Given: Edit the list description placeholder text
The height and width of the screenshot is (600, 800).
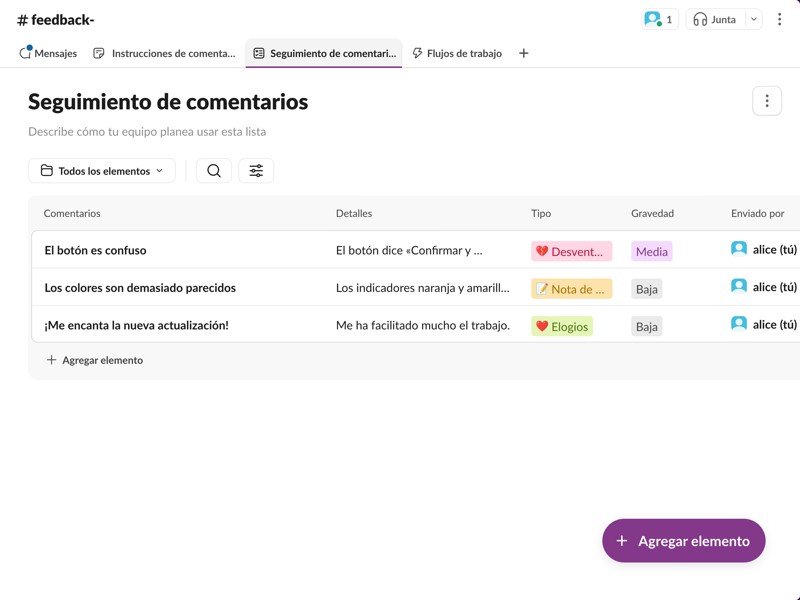Looking at the screenshot, I should (147, 132).
